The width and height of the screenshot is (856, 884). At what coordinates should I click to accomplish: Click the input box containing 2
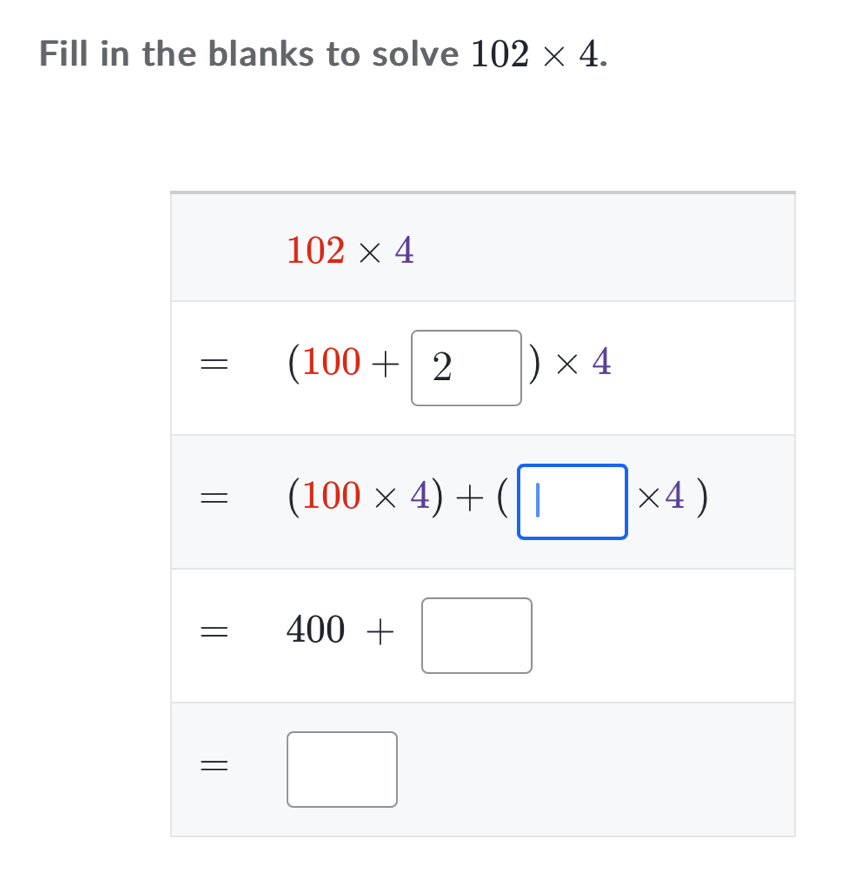pos(466,368)
